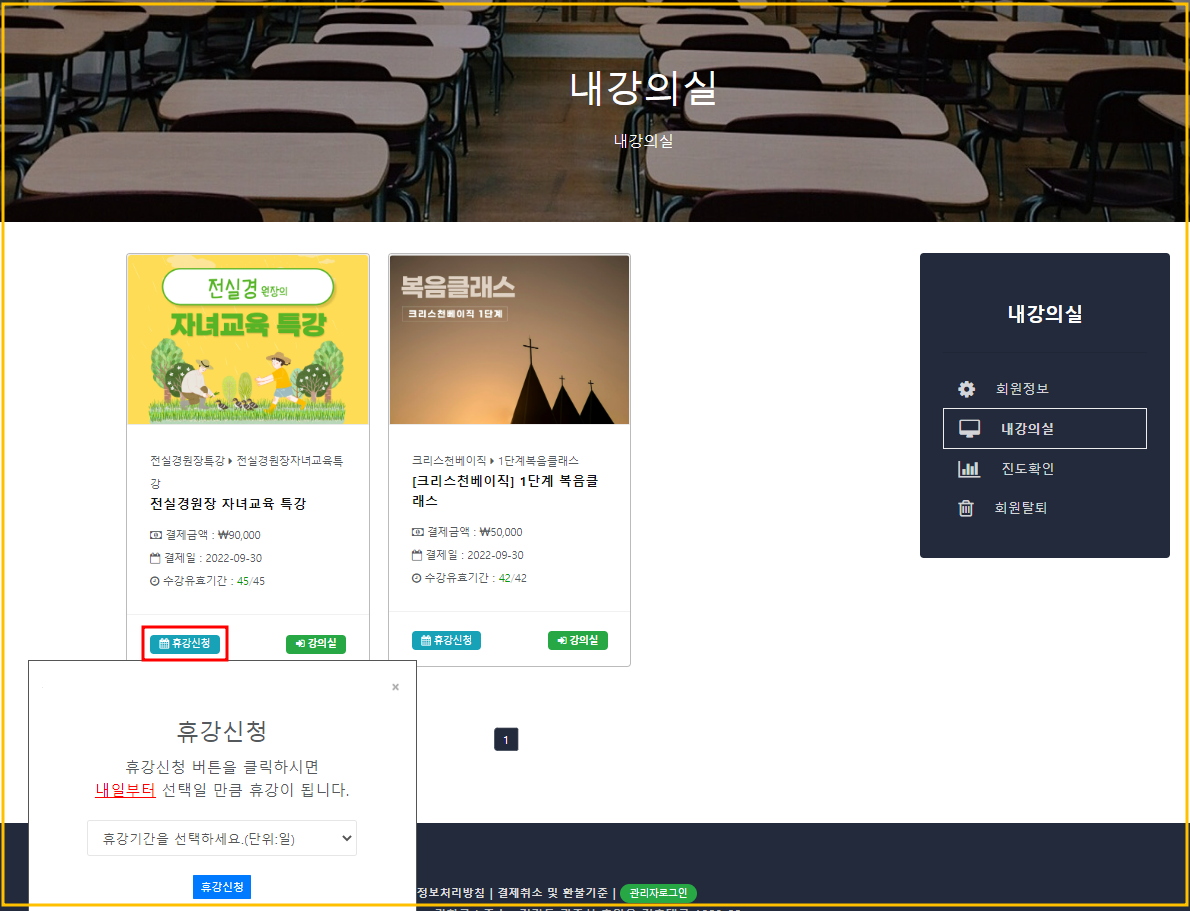Image resolution: width=1190 pixels, height=911 pixels.
Task: Click the gear icon beside 회원정보
Action: 966,389
